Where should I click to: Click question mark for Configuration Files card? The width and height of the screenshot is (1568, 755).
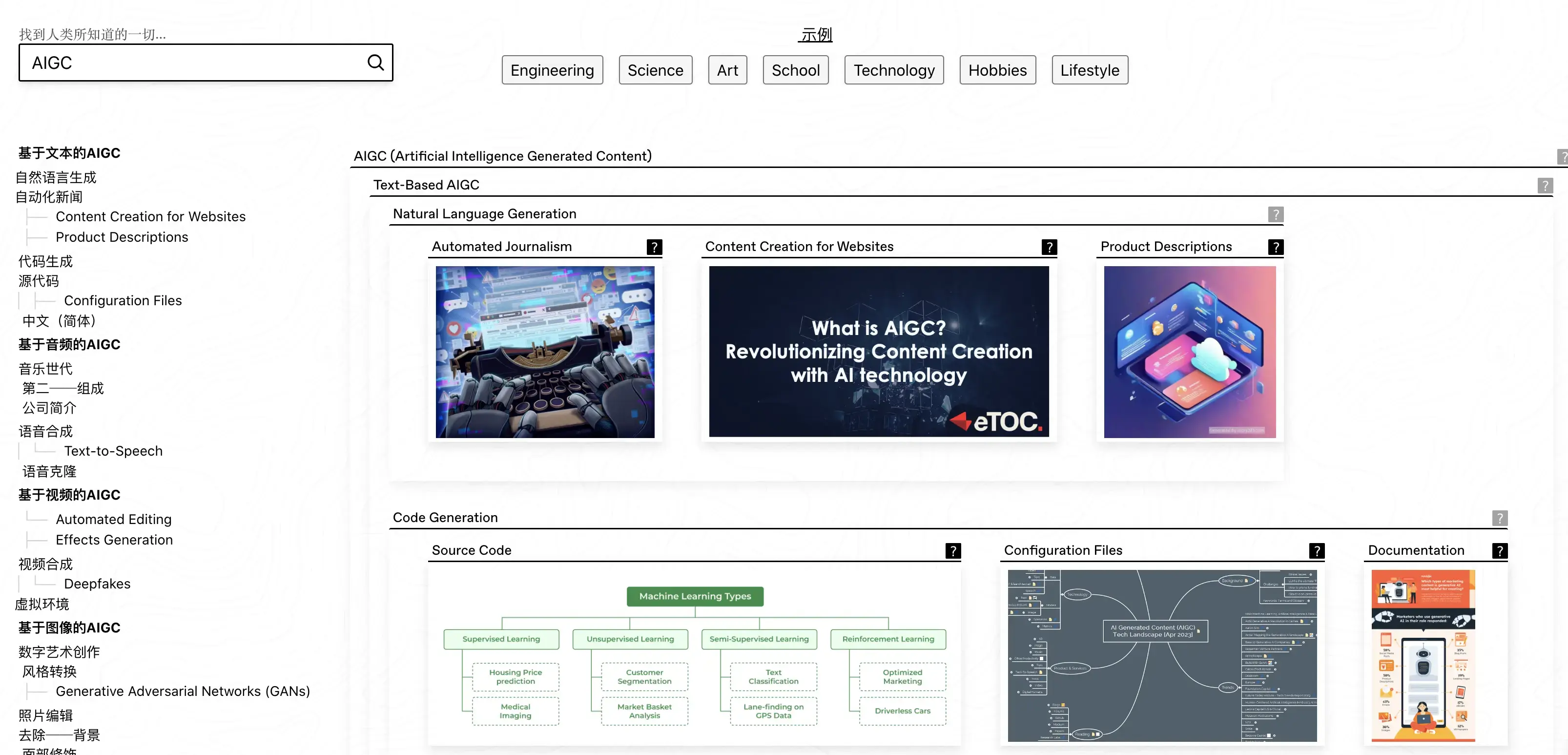(1317, 550)
